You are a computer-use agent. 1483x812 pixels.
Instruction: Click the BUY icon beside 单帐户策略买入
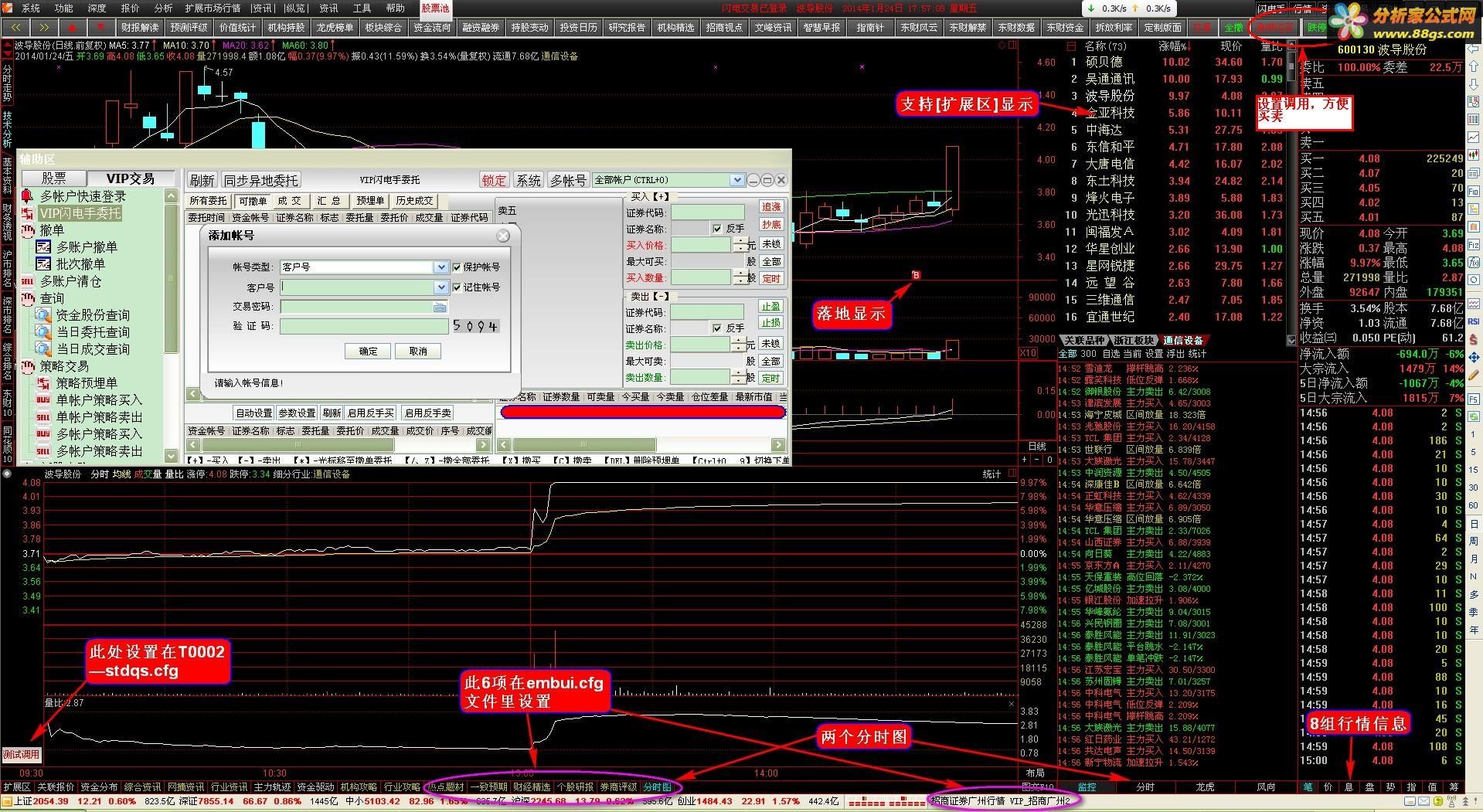point(43,400)
